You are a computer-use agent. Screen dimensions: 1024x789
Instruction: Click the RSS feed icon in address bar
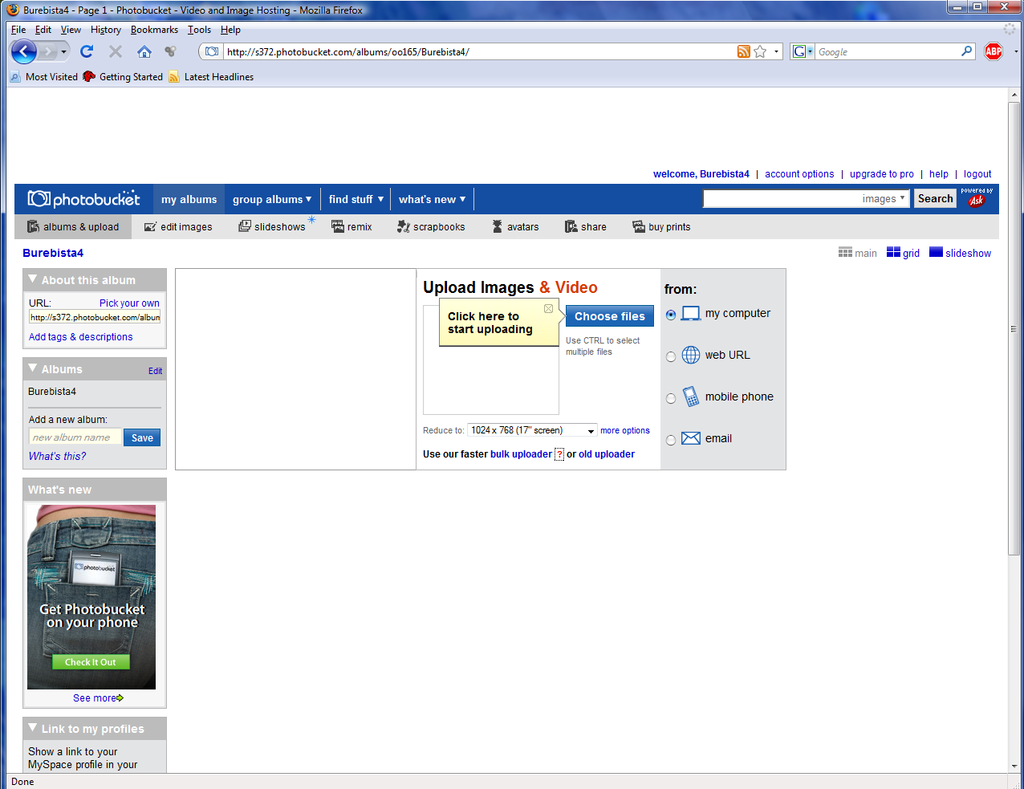coord(743,52)
